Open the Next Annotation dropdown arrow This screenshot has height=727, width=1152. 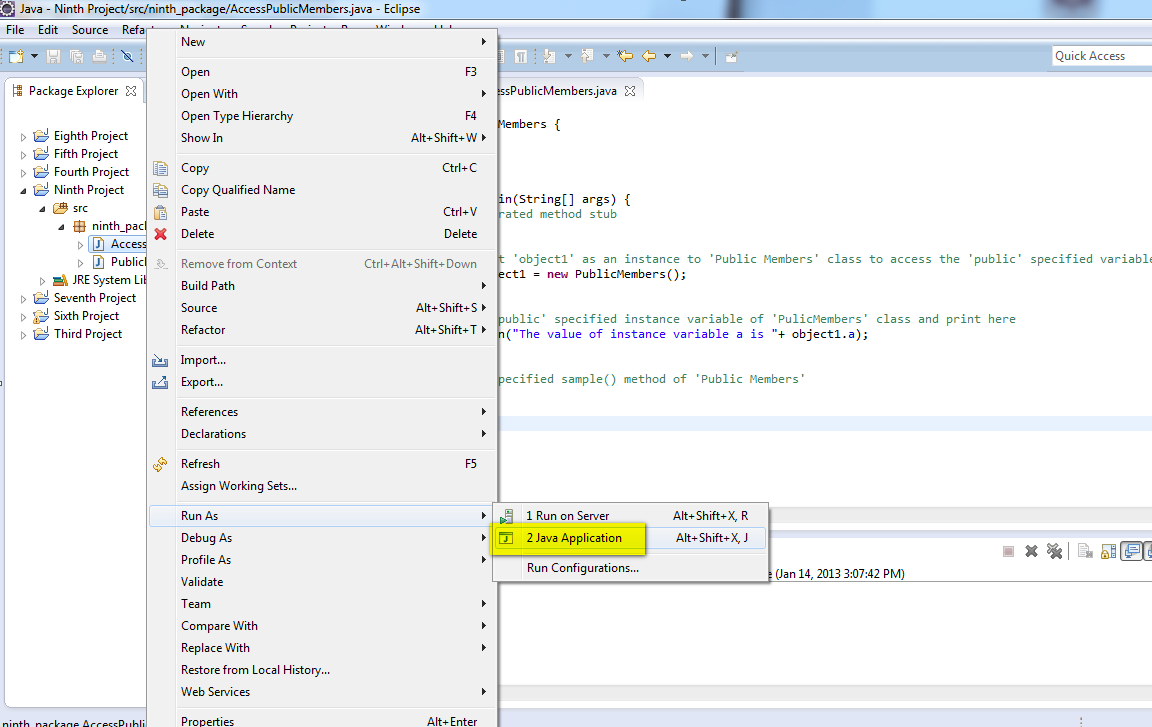click(568, 56)
